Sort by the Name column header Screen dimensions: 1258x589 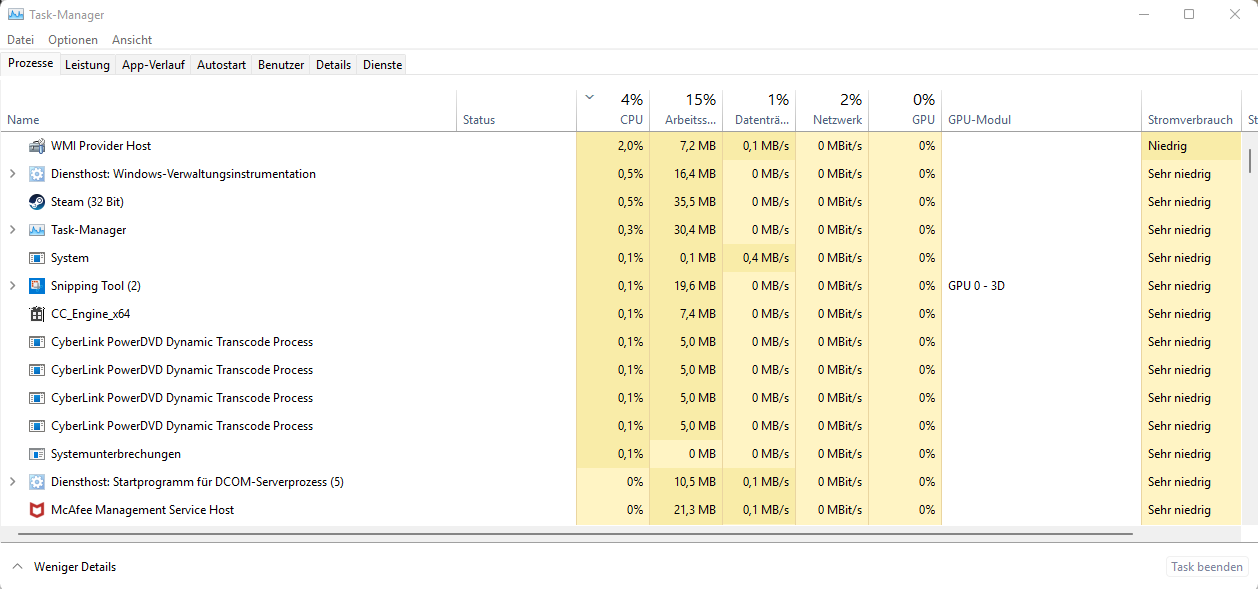[x=228, y=110]
